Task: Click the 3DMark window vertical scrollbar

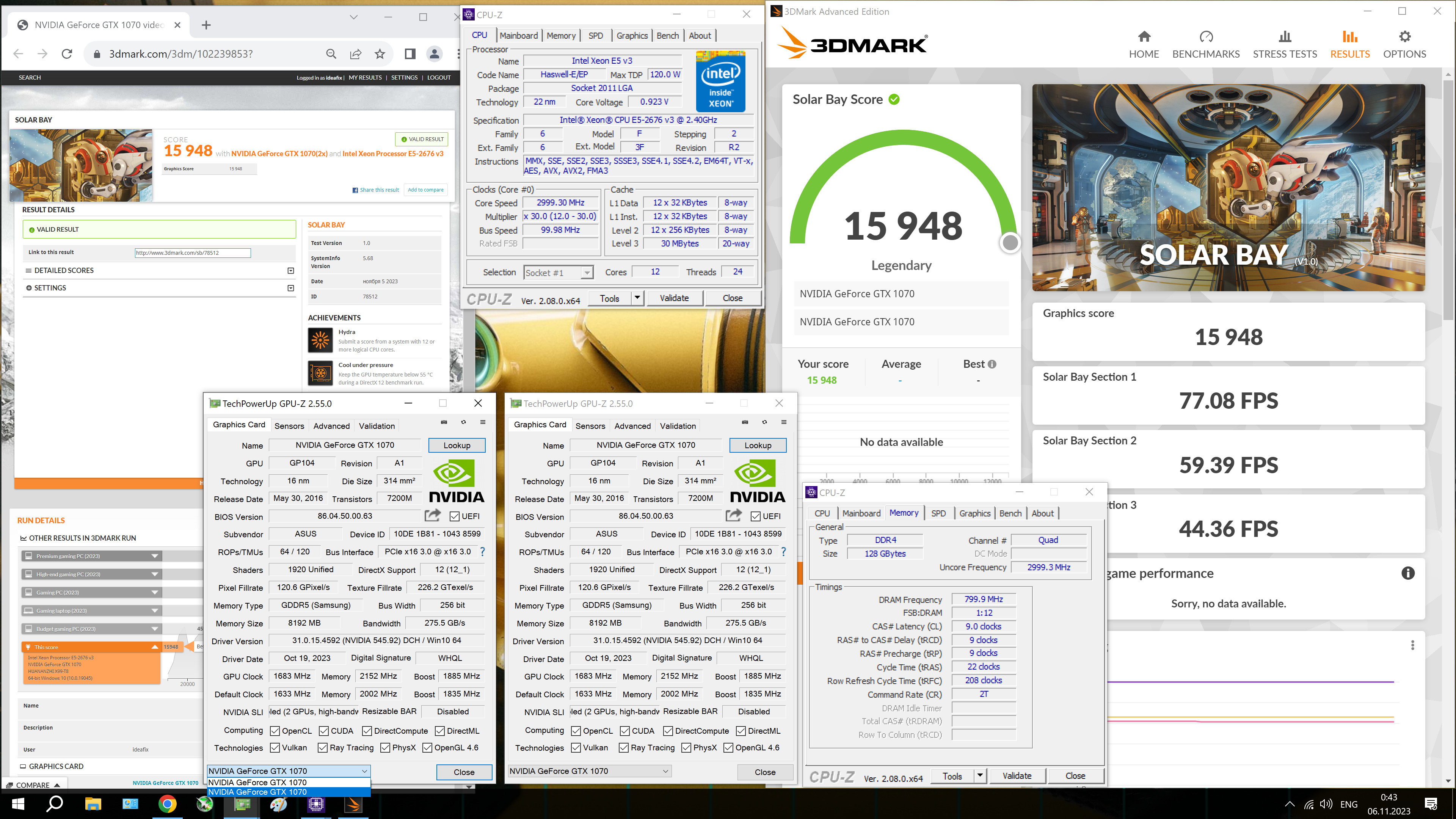Action: (1448, 201)
